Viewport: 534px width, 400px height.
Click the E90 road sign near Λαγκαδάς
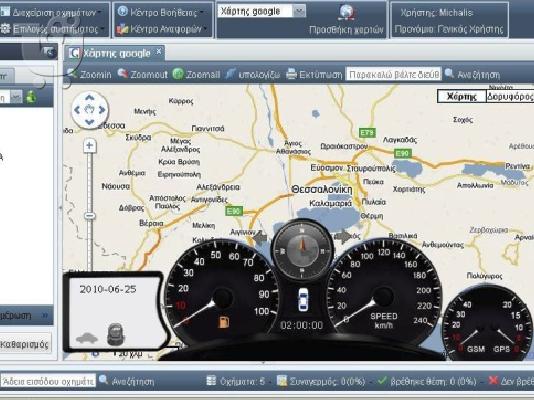[x=403, y=154]
